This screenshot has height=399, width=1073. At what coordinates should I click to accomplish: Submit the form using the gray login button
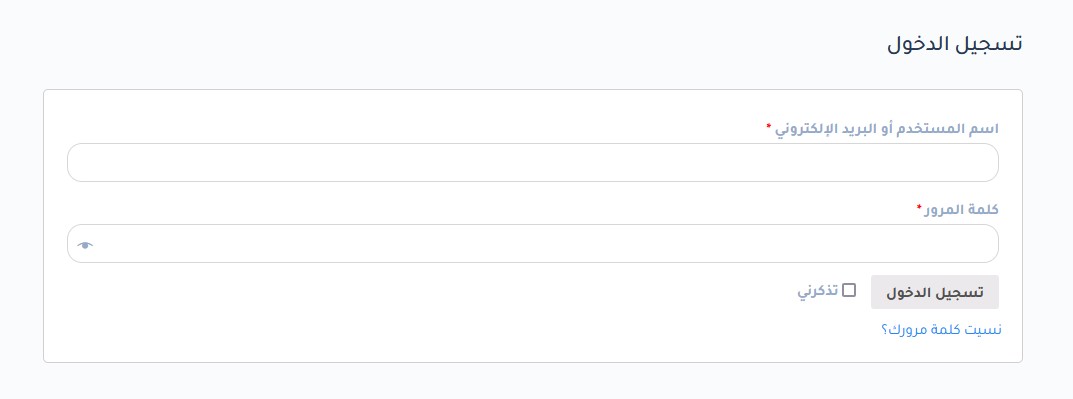[935, 292]
